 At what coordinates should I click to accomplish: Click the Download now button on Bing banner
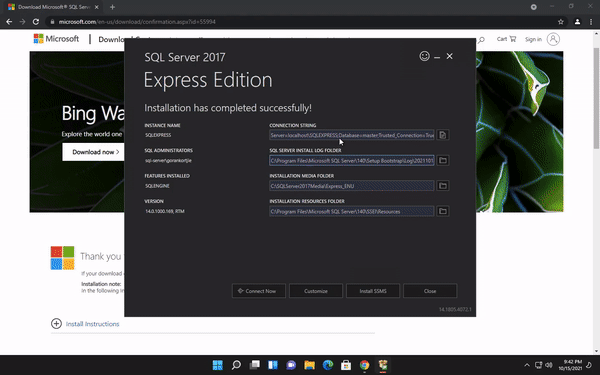[93, 152]
